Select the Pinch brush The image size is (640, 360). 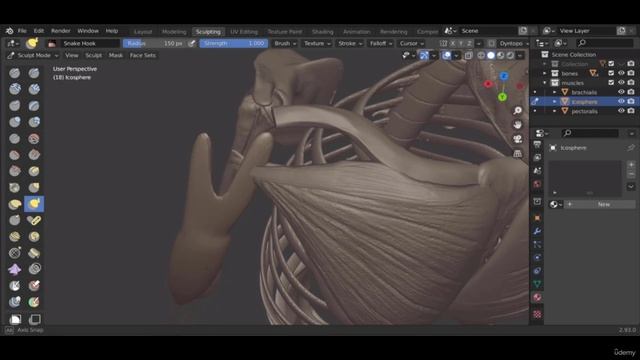coord(15,187)
